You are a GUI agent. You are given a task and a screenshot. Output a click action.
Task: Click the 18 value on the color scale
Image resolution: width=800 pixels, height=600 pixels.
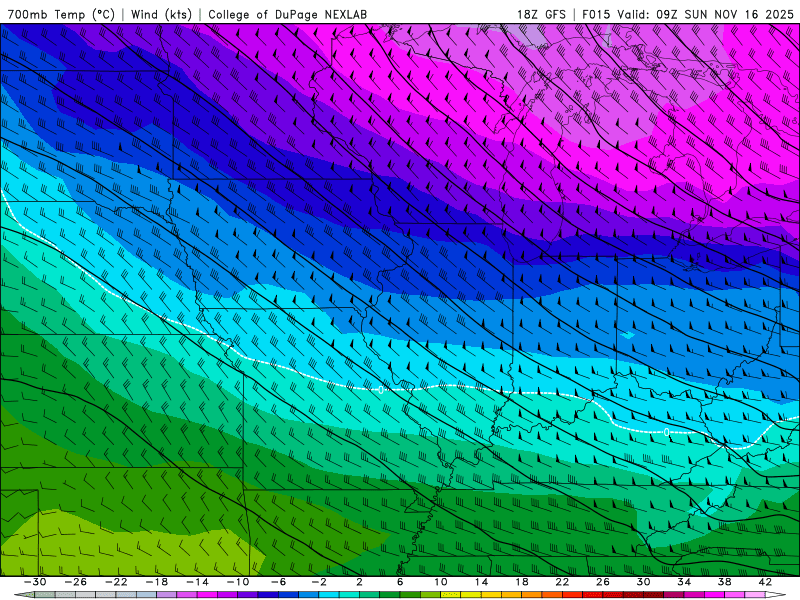click(522, 582)
